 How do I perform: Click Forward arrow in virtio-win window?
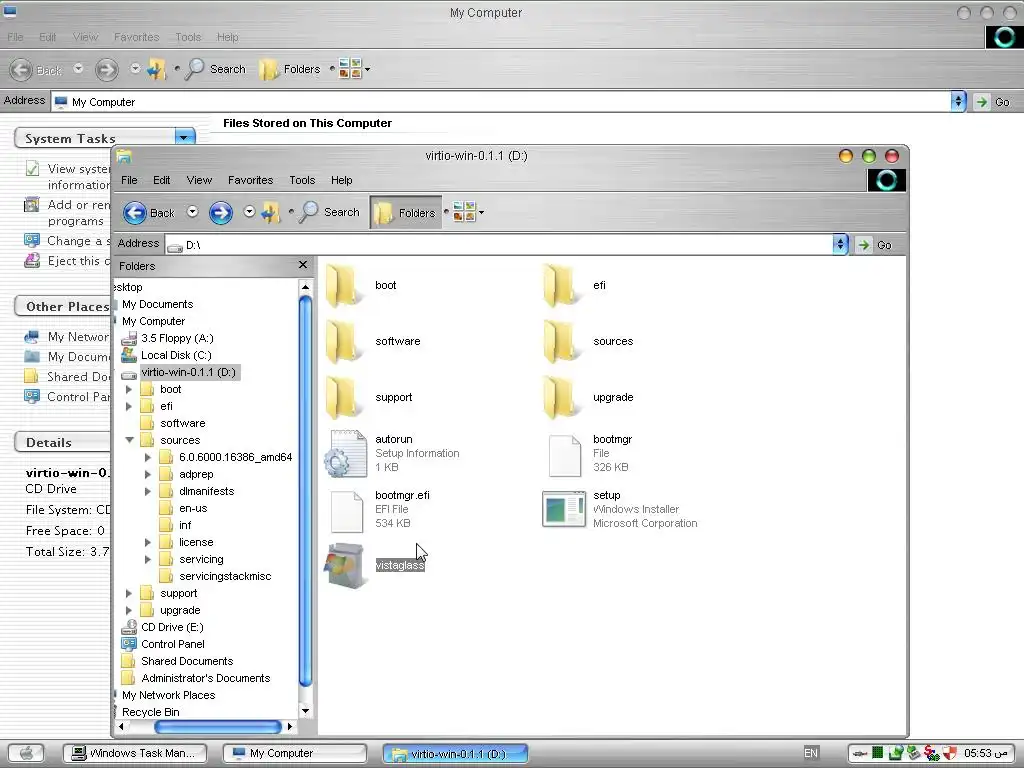click(221, 213)
